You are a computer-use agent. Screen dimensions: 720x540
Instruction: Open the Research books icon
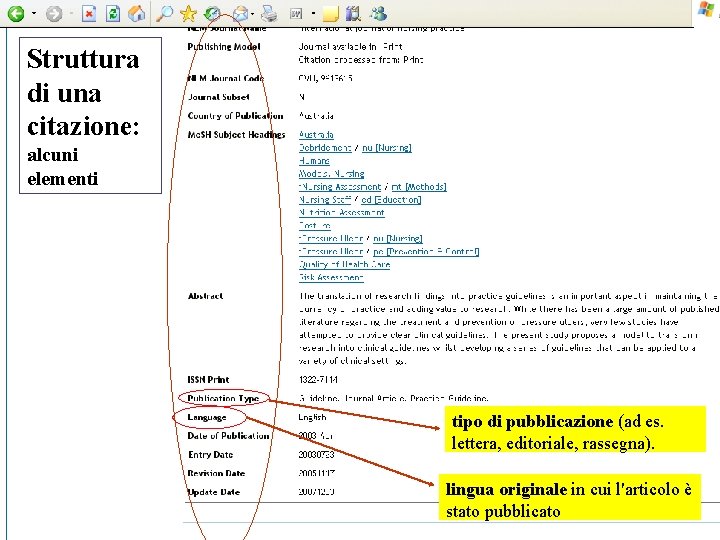pyautogui.click(x=353, y=14)
